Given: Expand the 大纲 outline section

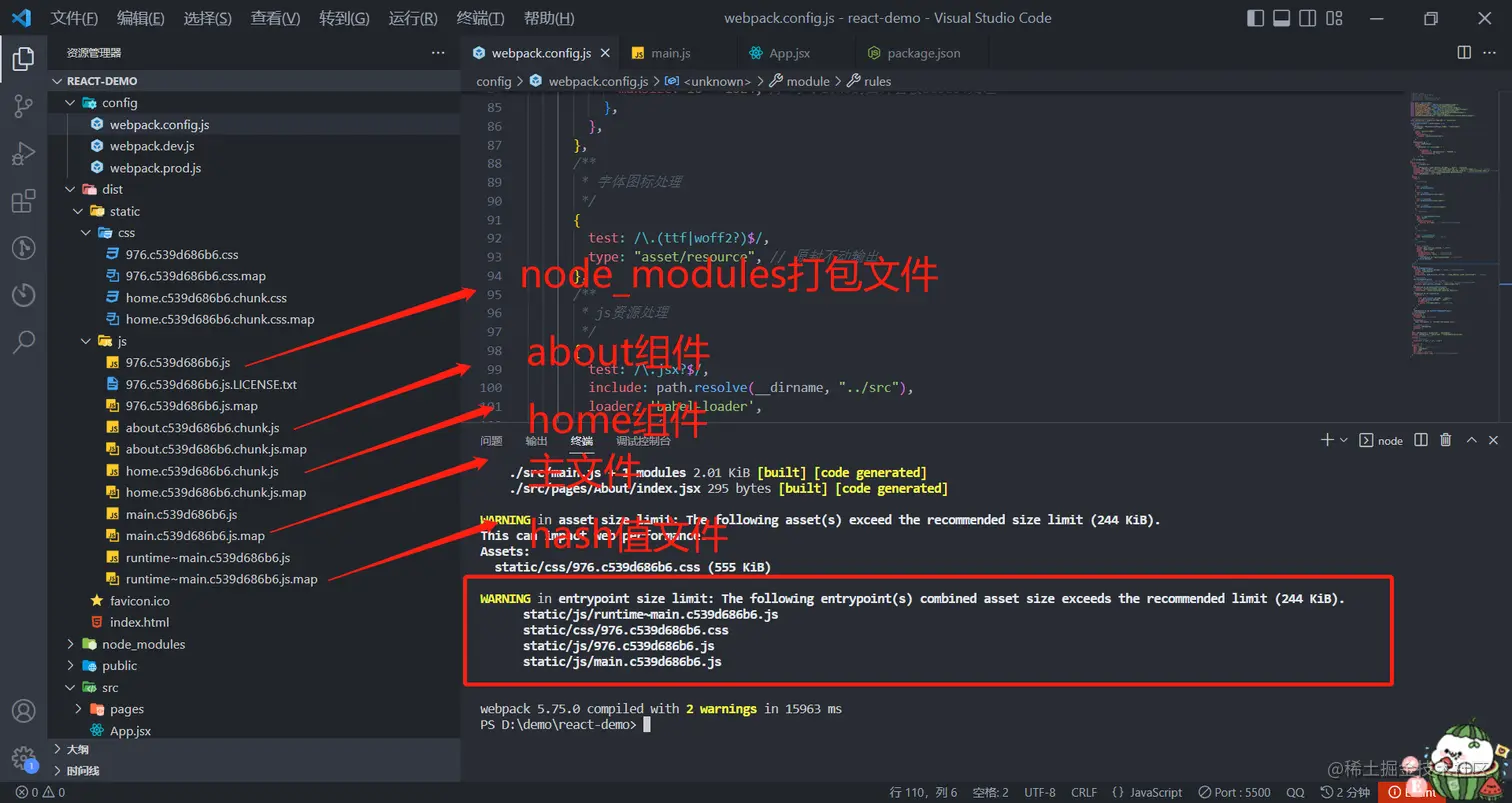Looking at the screenshot, I should (77, 750).
